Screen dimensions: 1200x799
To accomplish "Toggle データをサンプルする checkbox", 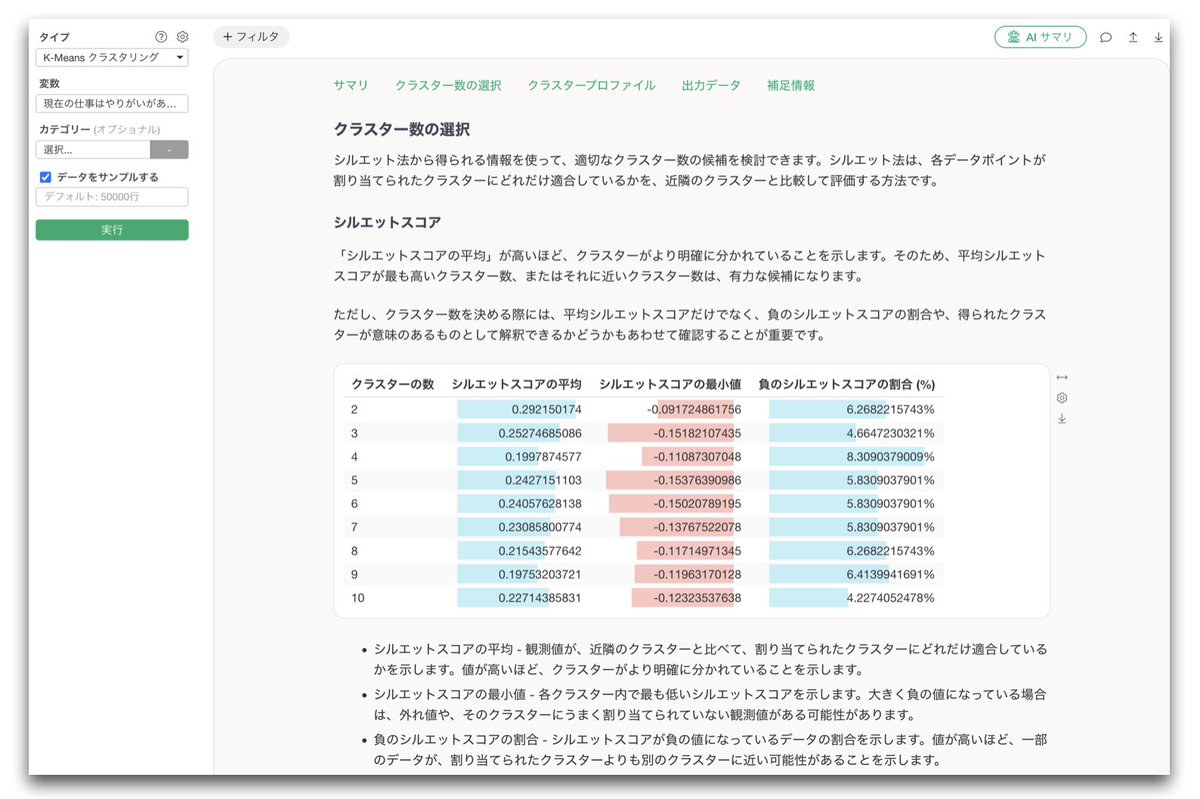I will tap(45, 177).
